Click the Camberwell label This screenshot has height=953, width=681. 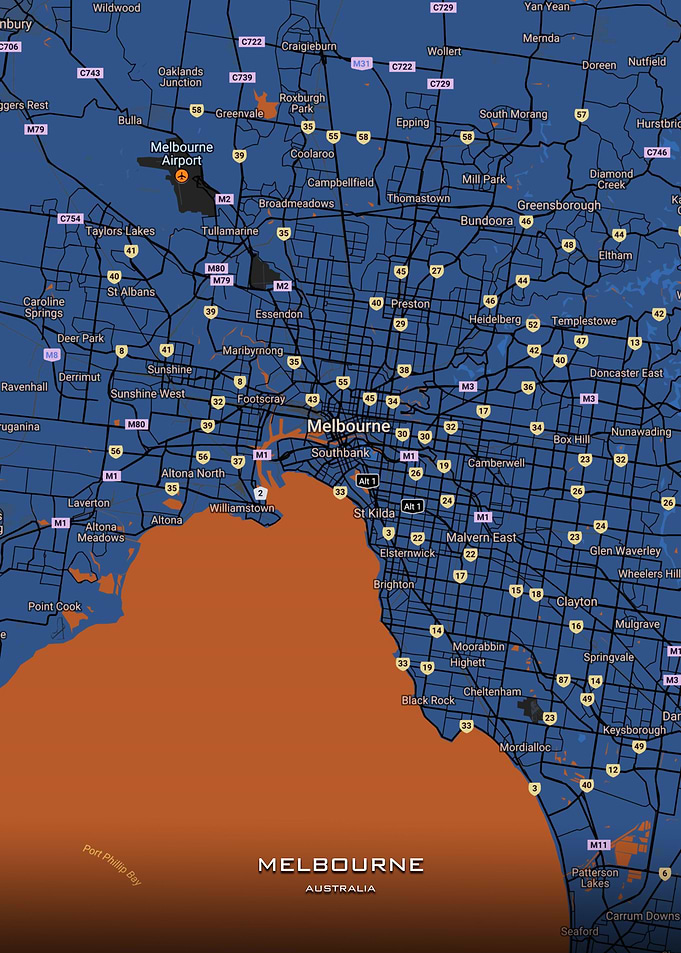point(496,463)
